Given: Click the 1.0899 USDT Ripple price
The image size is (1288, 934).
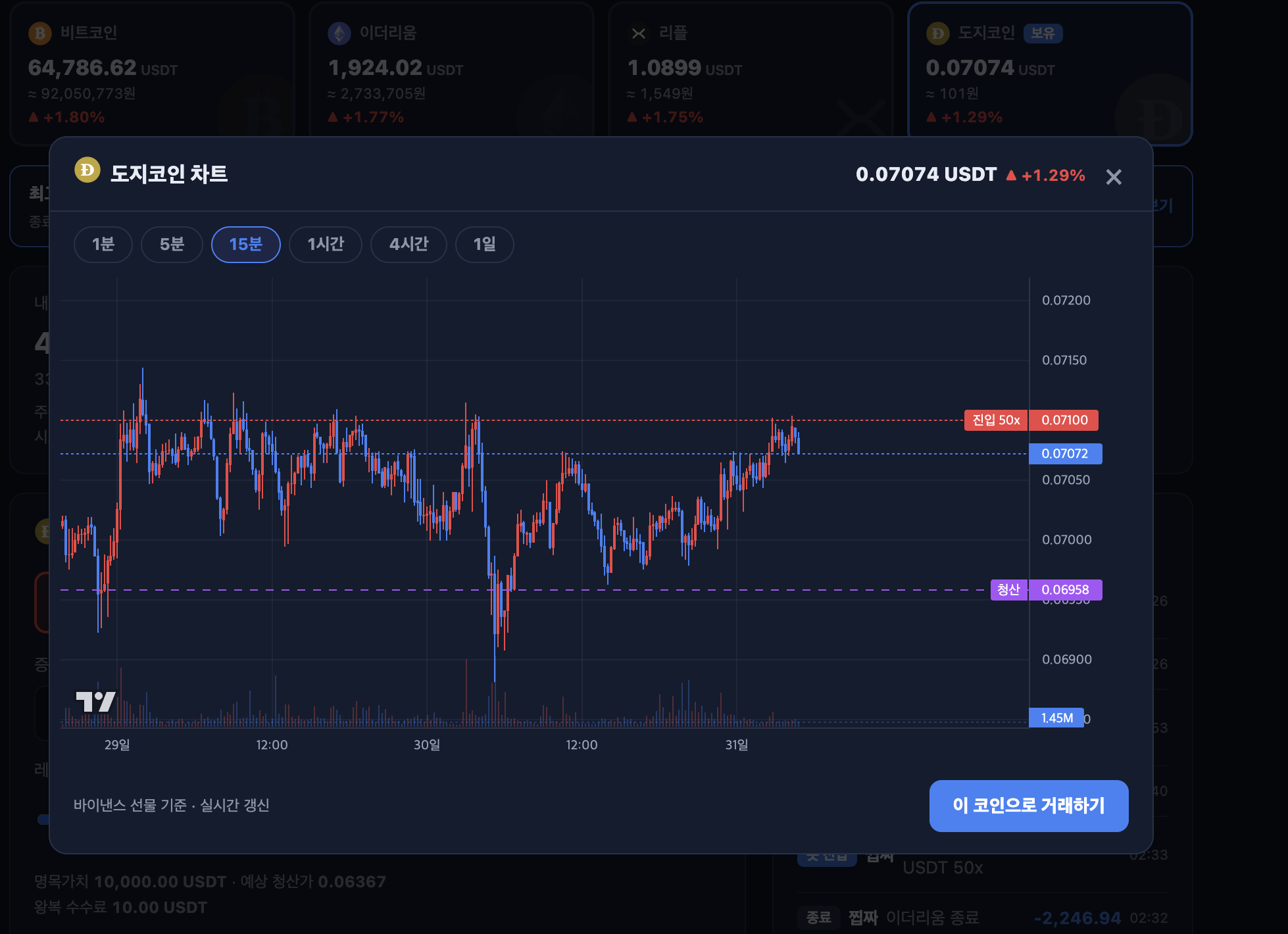Looking at the screenshot, I should 684,68.
